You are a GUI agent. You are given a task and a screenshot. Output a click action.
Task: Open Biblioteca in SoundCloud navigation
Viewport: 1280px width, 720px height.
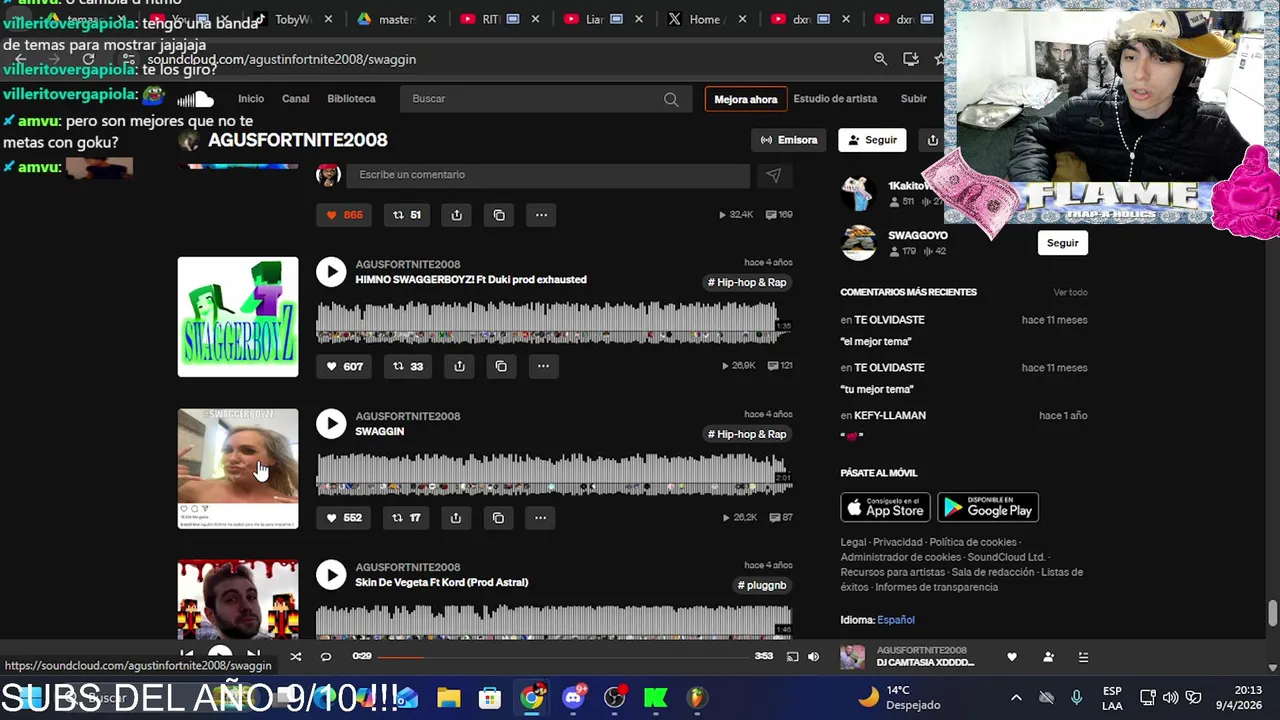[351, 99]
